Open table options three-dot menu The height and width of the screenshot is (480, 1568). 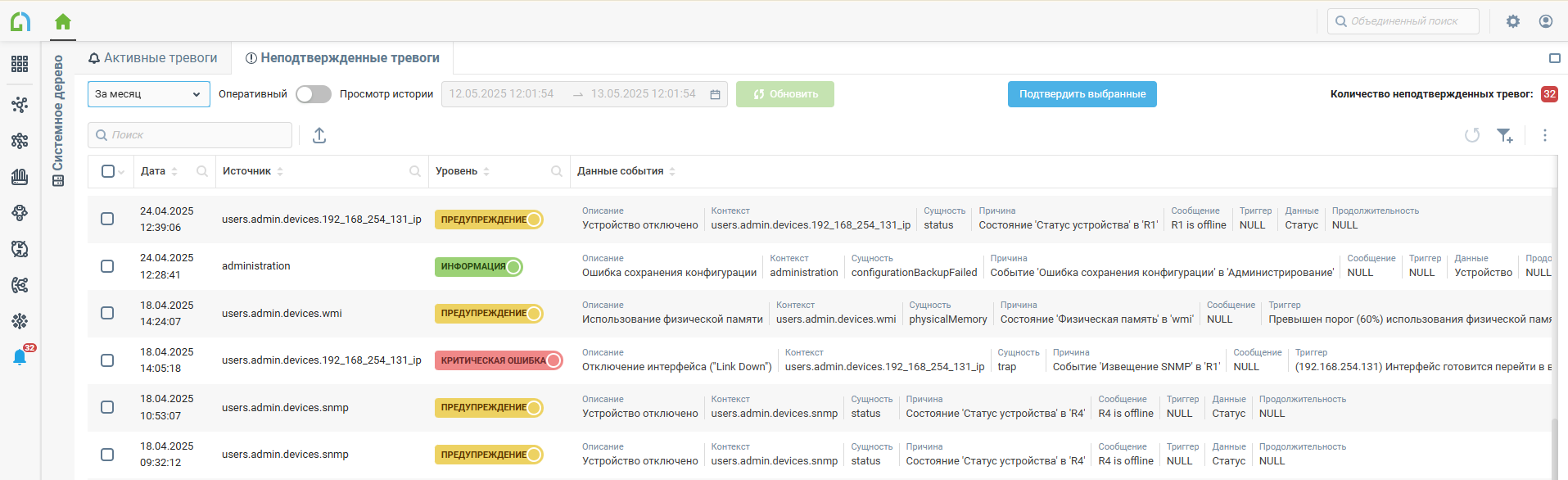1545,135
